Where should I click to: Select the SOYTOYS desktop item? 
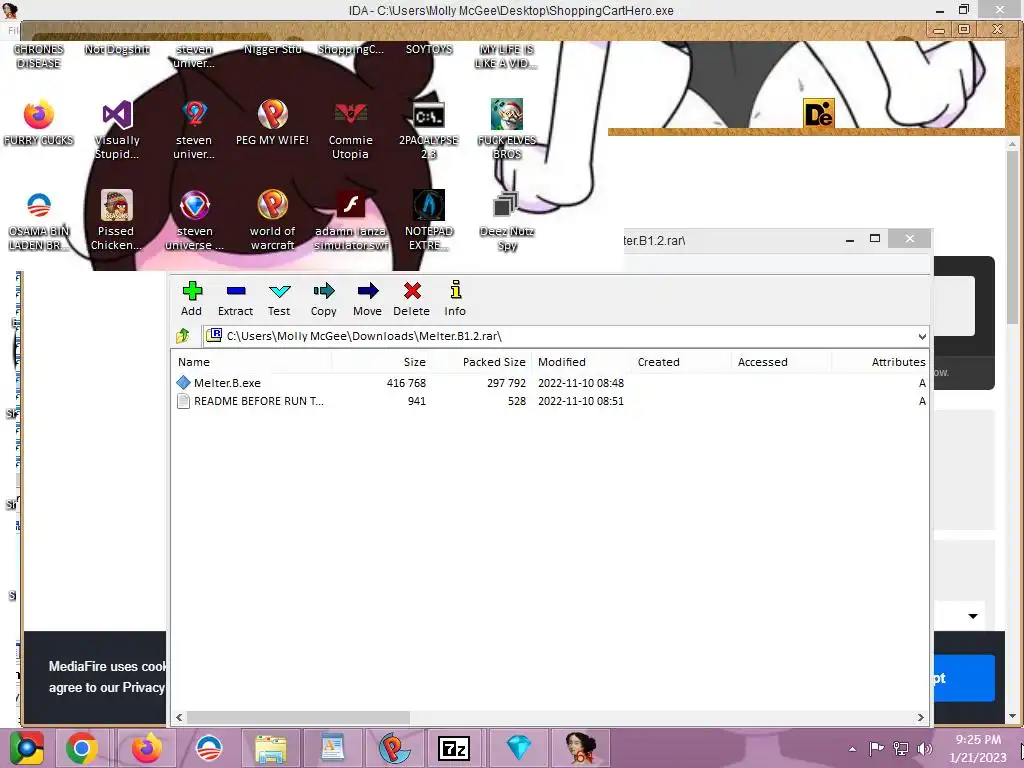coord(428,49)
